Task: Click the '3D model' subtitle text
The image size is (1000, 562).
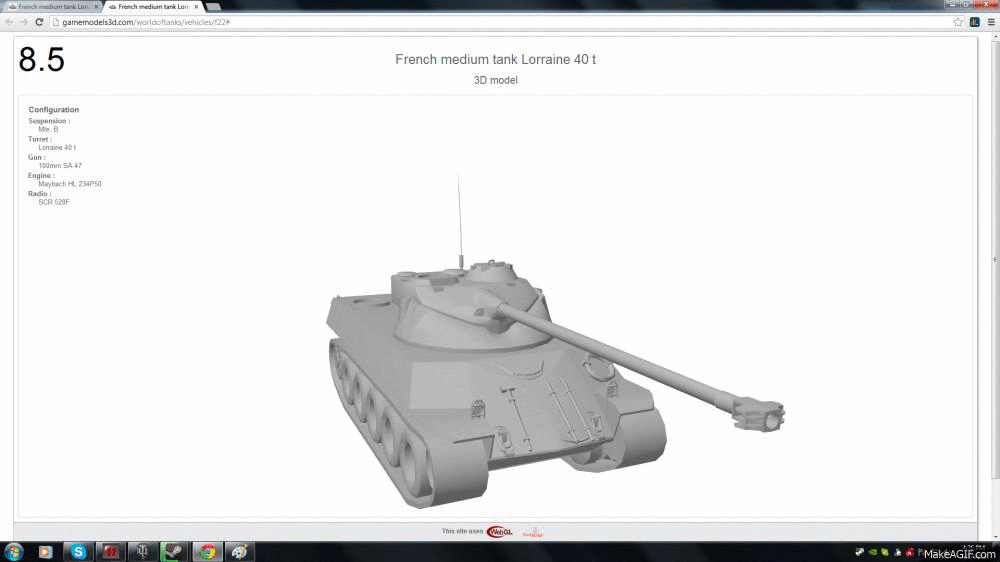Action: pos(496,80)
